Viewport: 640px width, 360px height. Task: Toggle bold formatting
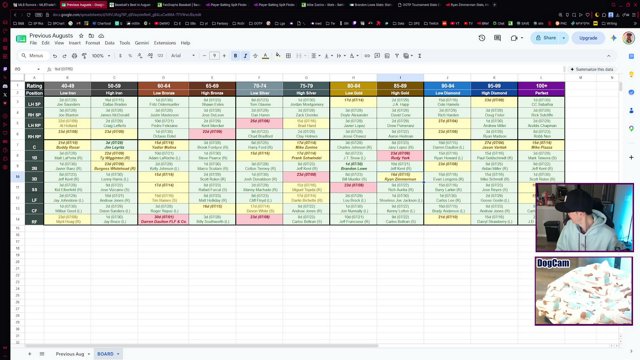236,56
